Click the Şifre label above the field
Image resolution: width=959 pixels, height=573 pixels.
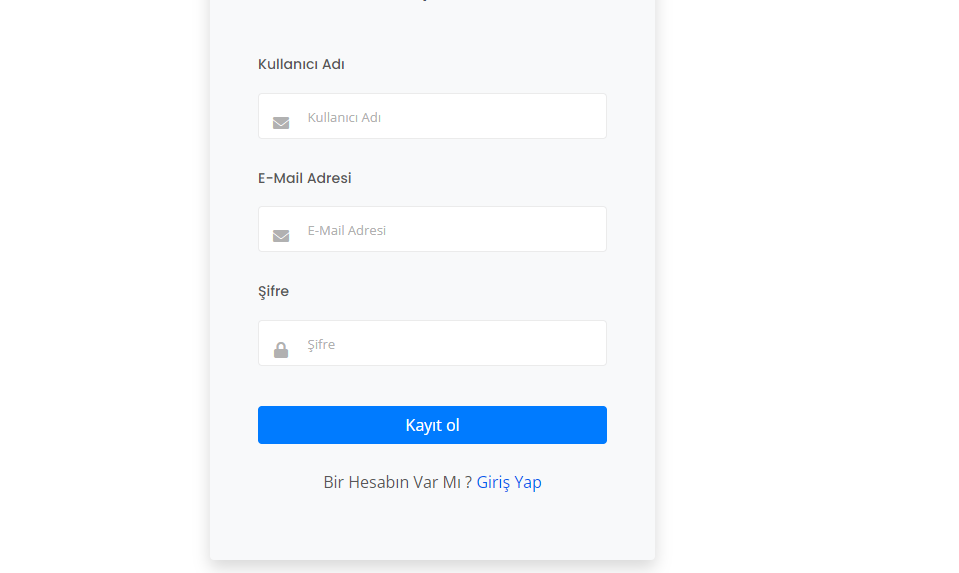click(273, 292)
